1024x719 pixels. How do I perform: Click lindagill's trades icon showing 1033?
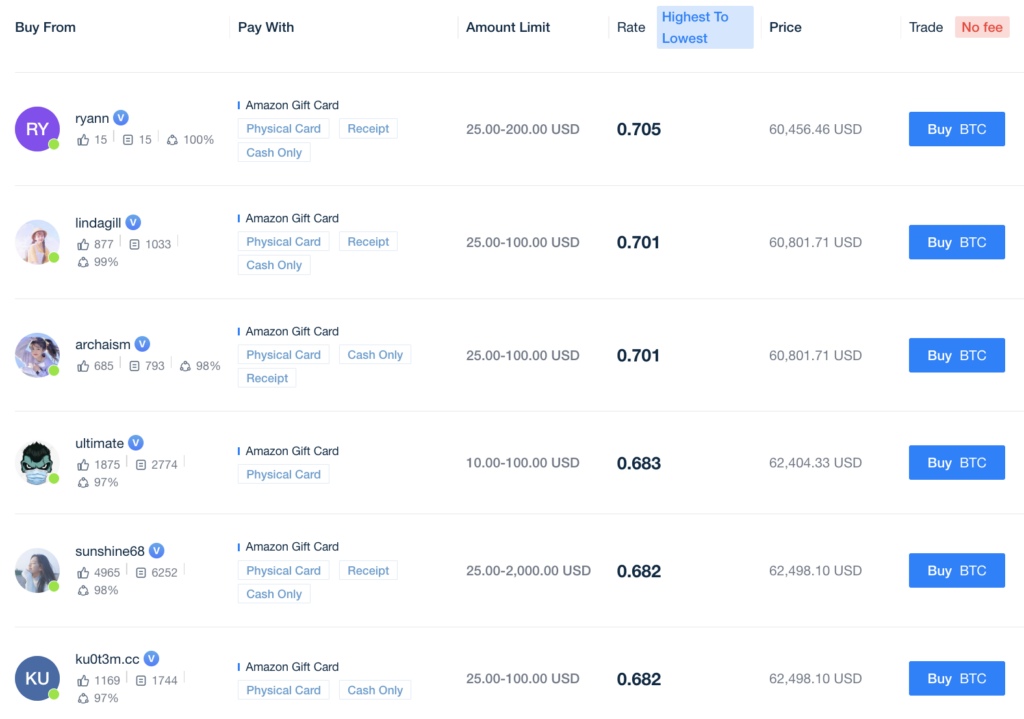[135, 244]
